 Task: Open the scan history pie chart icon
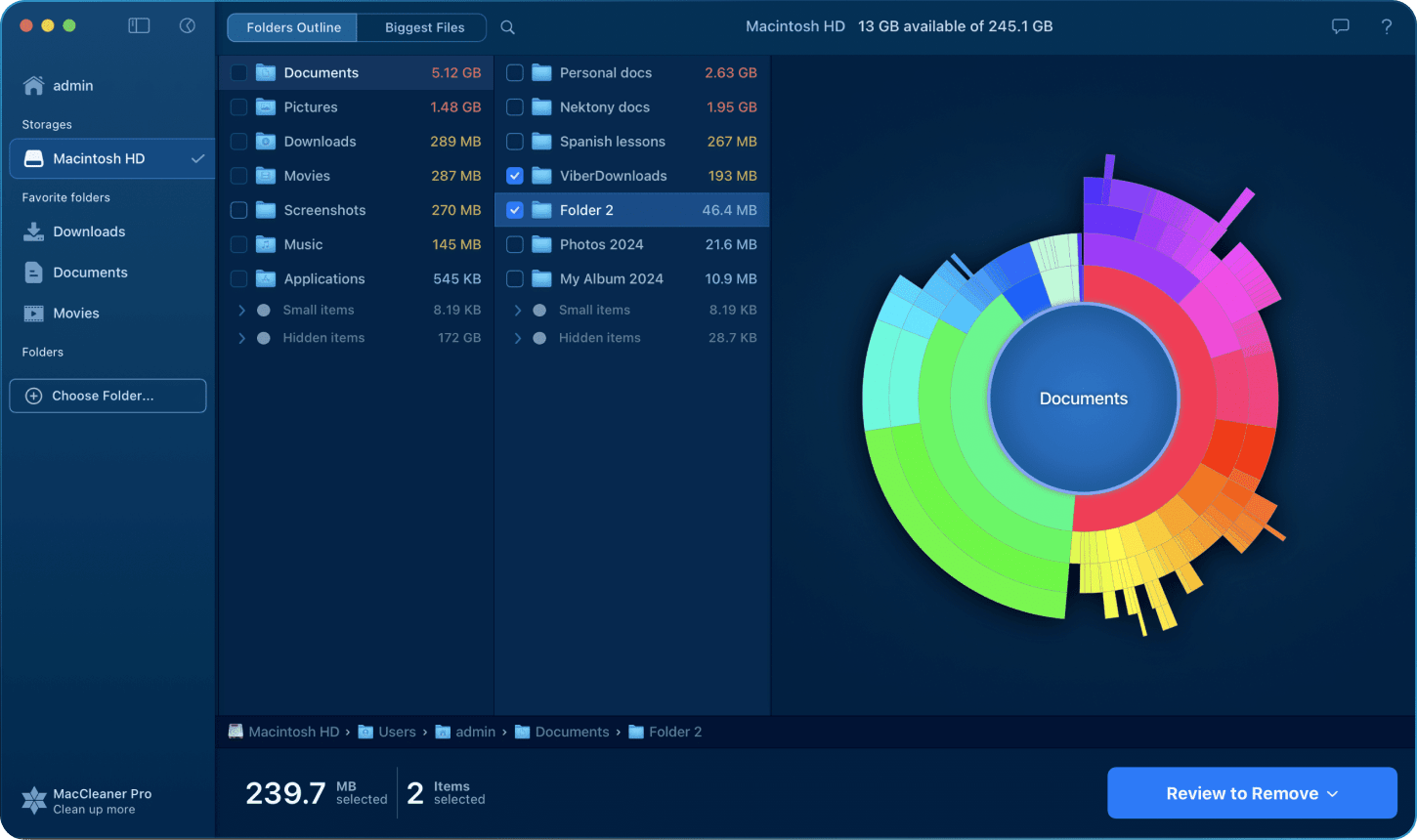188,25
